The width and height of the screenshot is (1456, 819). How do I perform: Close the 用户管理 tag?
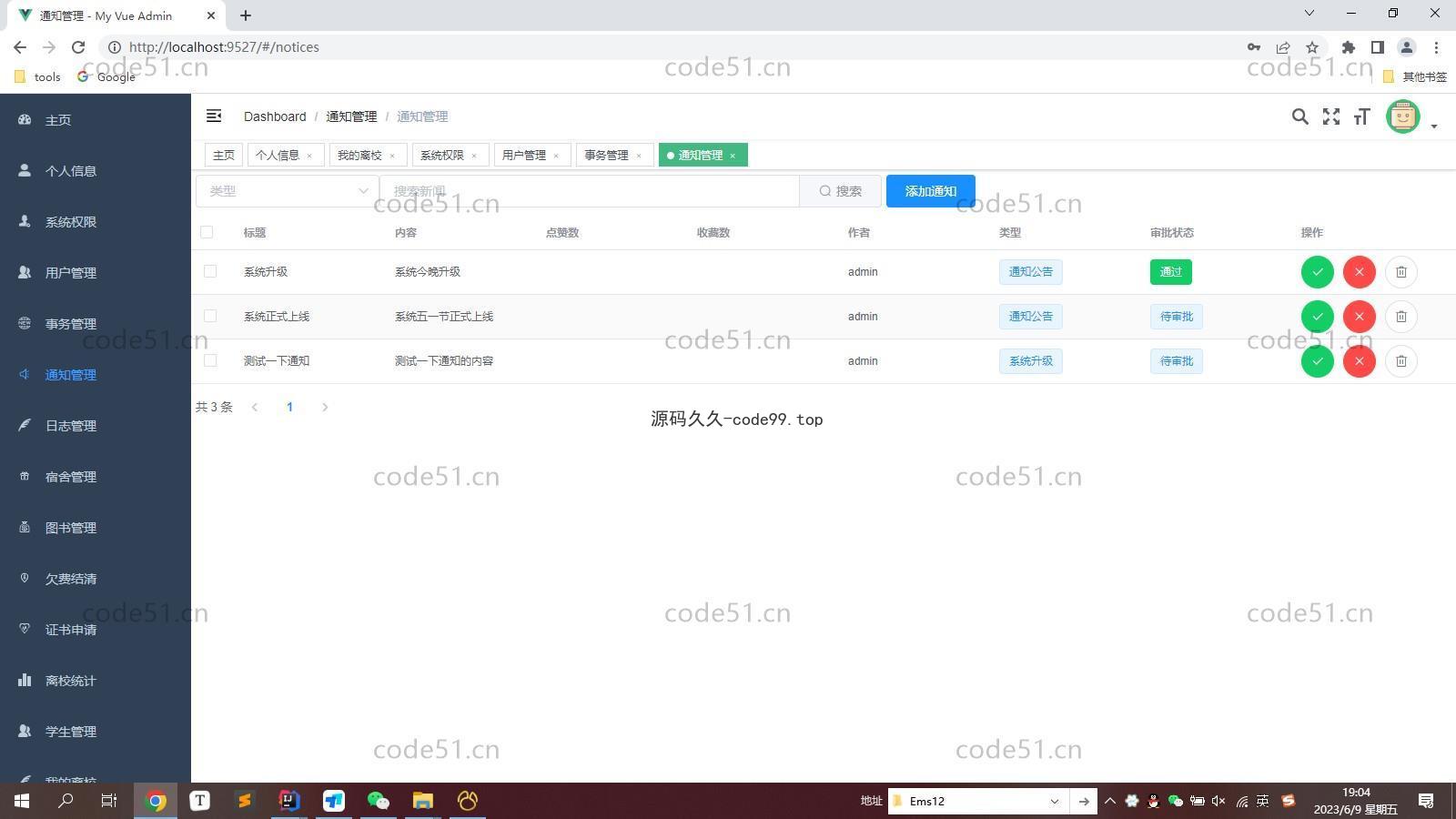point(556,156)
